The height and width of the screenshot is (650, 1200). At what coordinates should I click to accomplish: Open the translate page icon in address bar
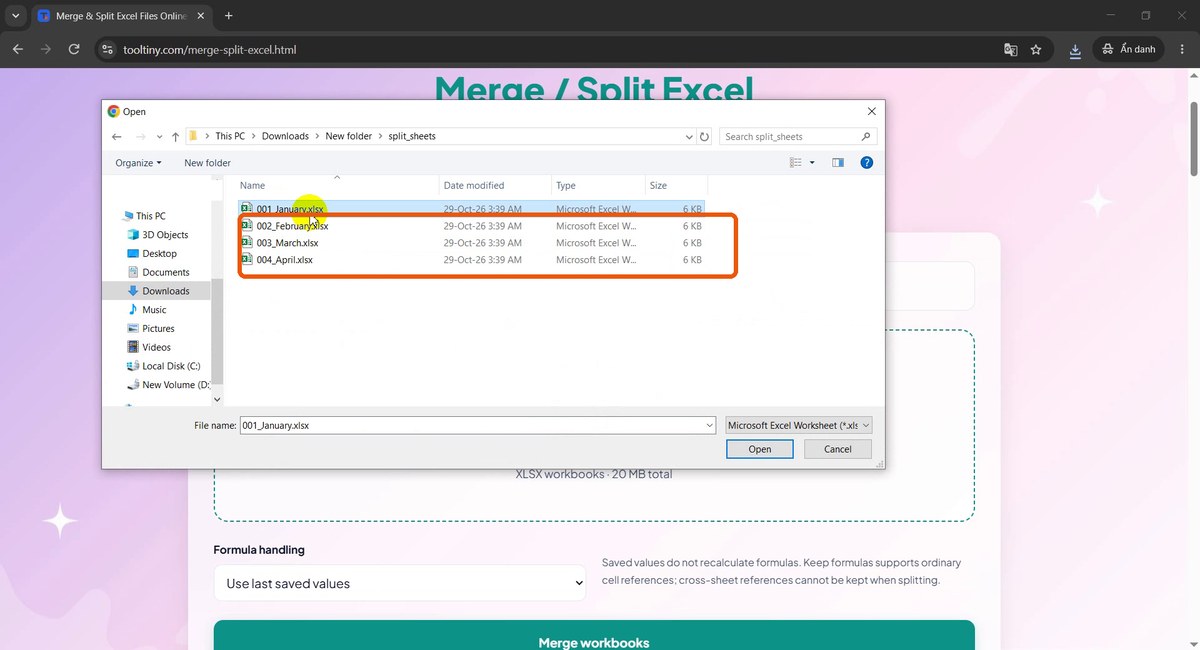pos(1011,49)
